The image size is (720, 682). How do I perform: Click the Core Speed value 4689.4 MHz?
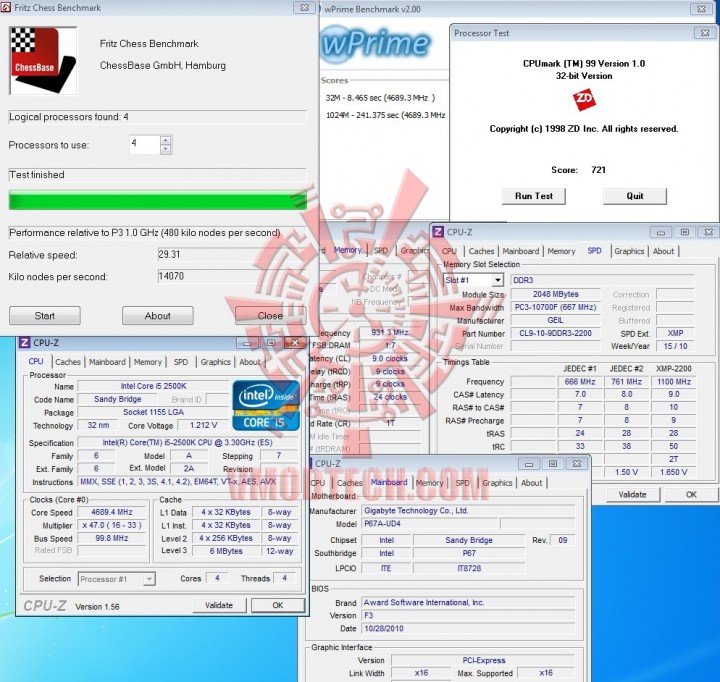coord(112,512)
